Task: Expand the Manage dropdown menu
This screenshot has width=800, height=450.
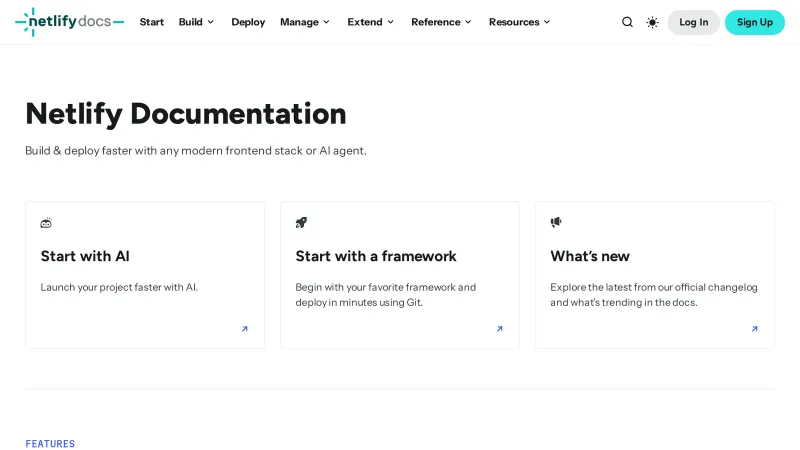Action: (304, 22)
